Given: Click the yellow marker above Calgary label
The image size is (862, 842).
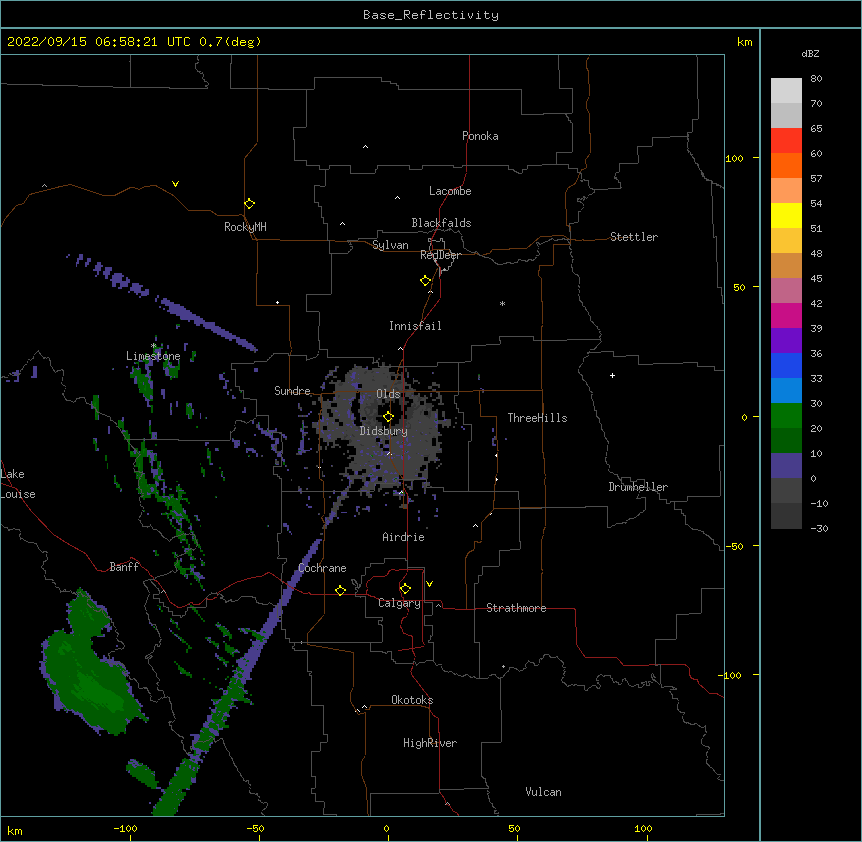Looking at the screenshot, I should click(x=405, y=589).
